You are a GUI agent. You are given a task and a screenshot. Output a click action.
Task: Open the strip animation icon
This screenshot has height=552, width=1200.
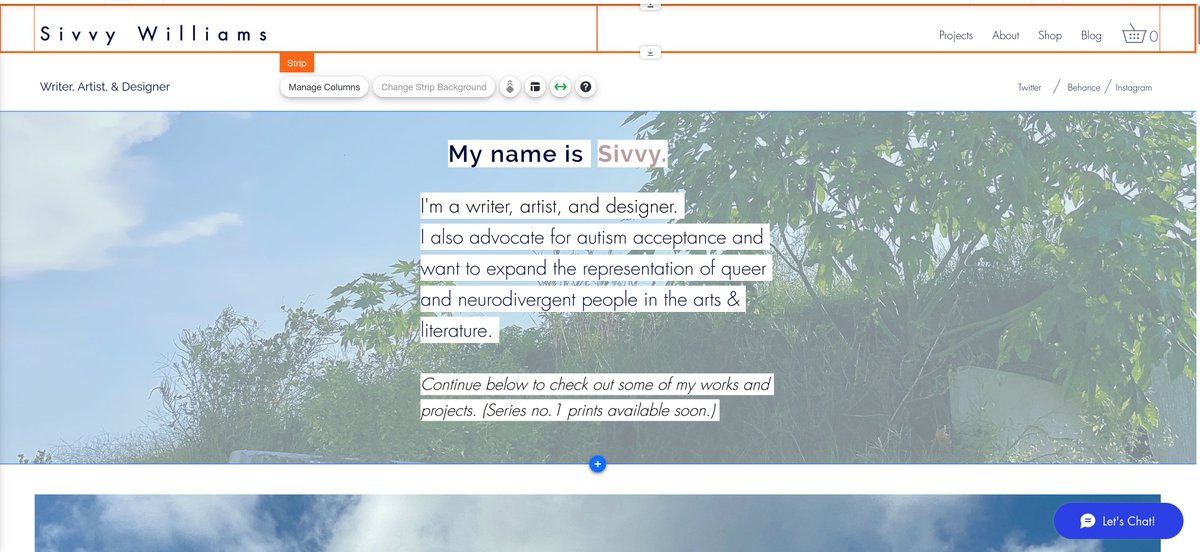[x=510, y=87]
